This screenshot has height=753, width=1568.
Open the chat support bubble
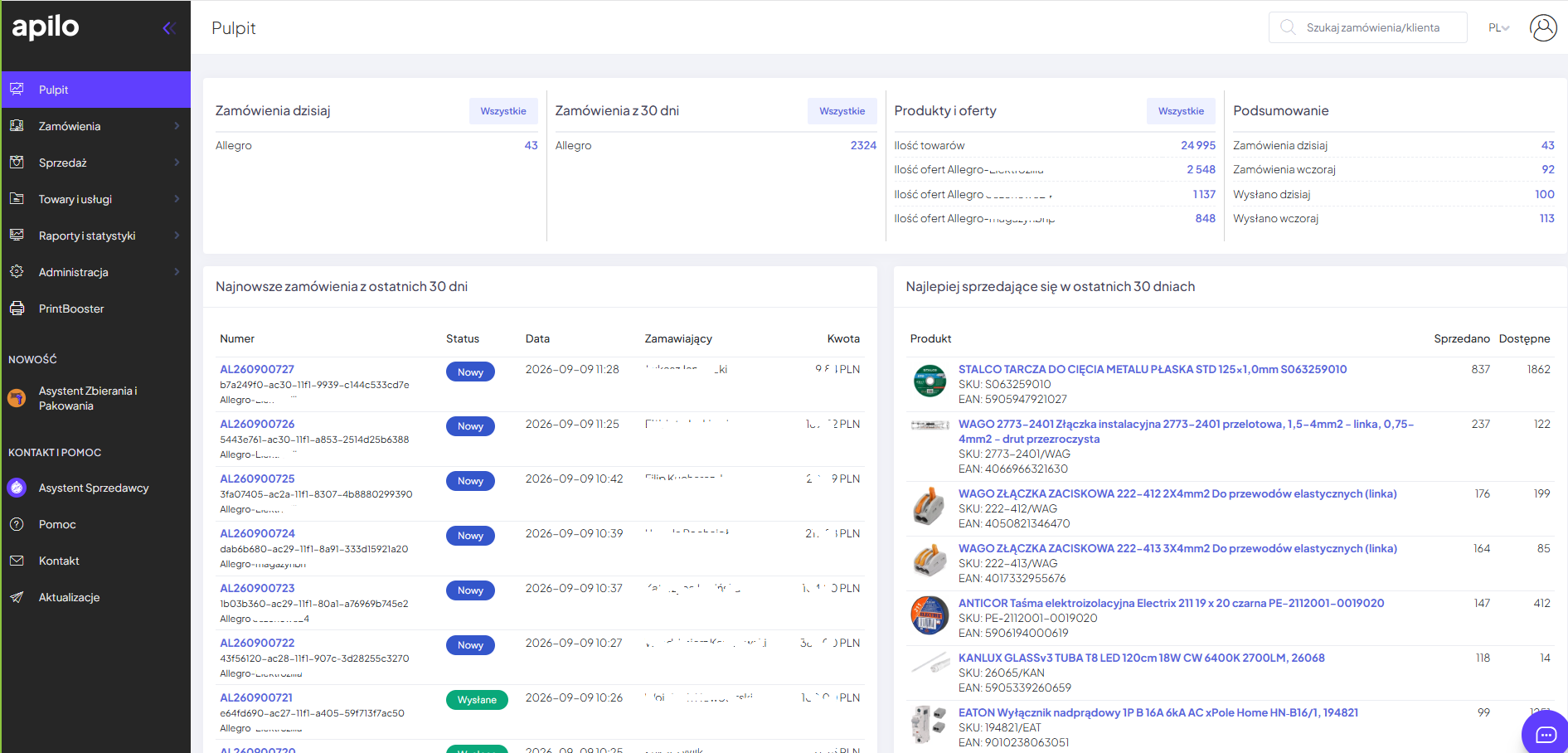point(1546,734)
